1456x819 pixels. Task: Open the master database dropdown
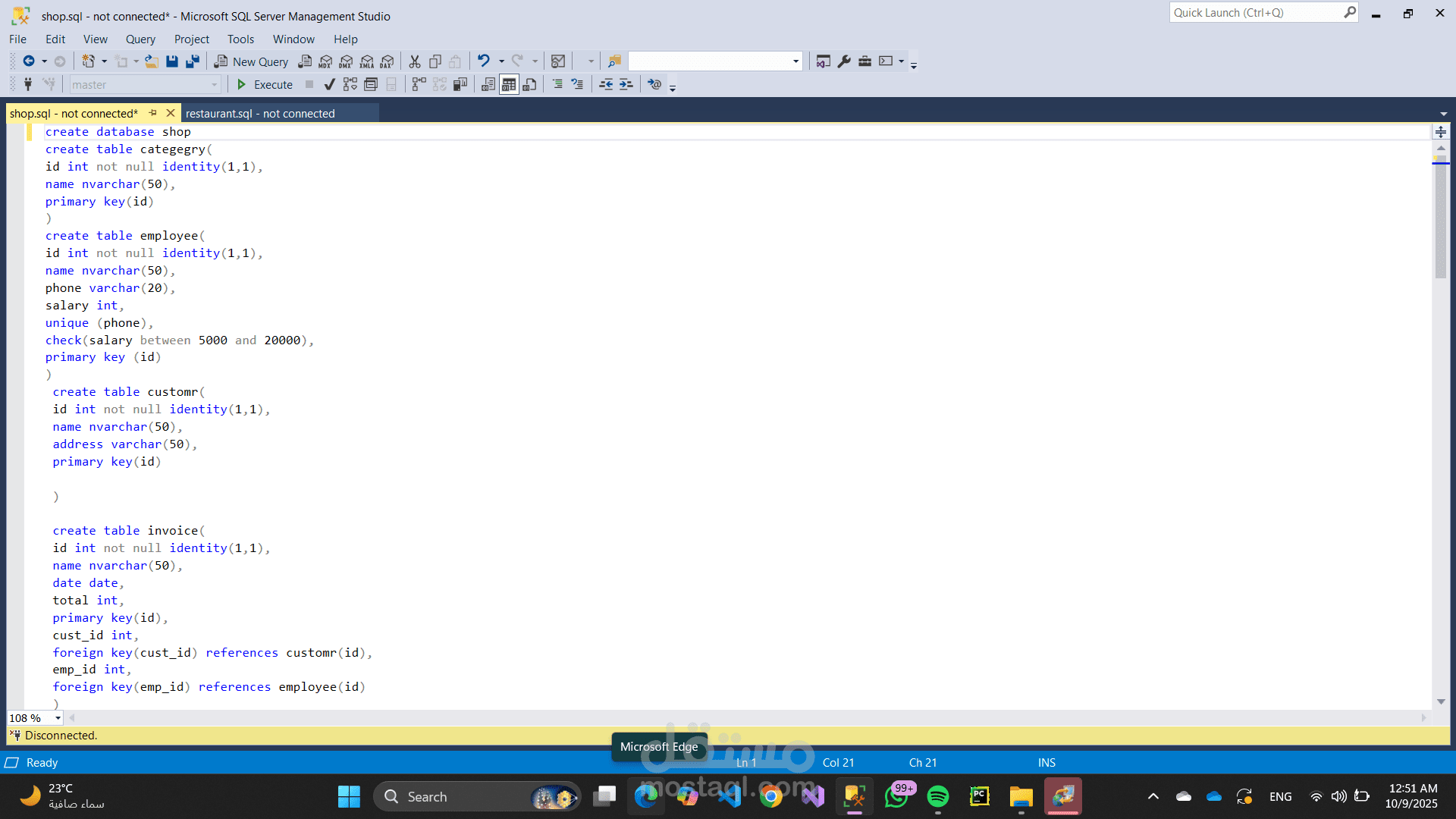tap(215, 85)
